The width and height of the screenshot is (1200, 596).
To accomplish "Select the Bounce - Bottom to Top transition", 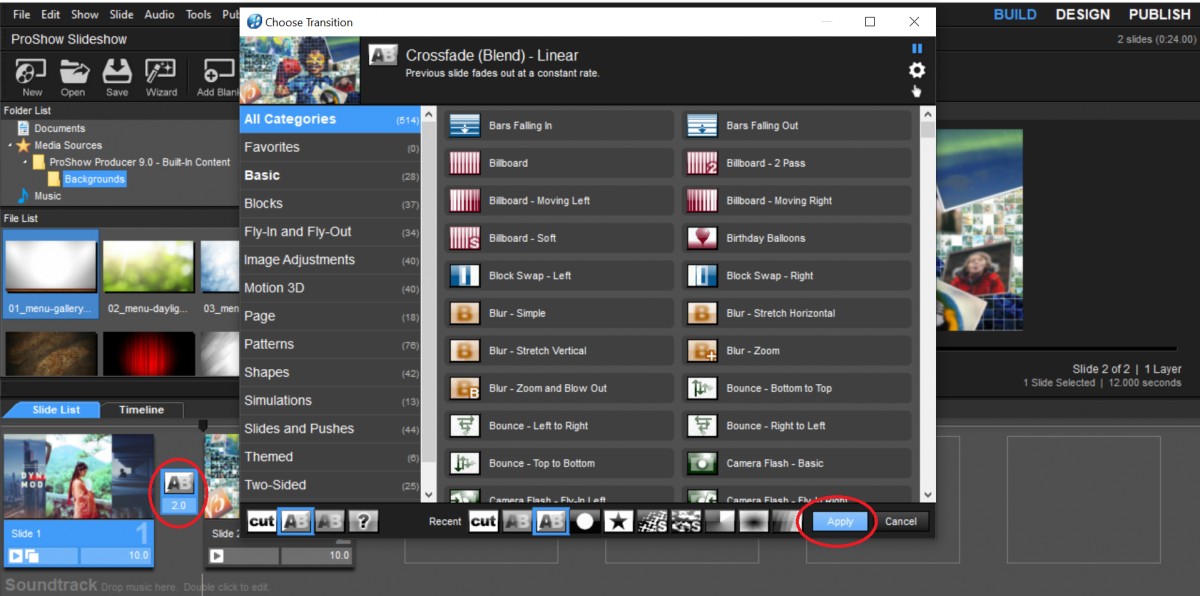I will point(797,388).
